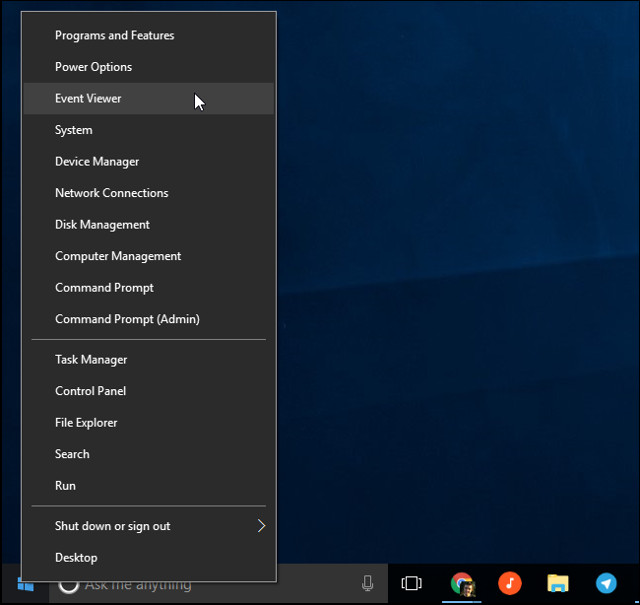Select Event Viewer from the menu
Screen dimensions: 640x605
(x=88, y=98)
